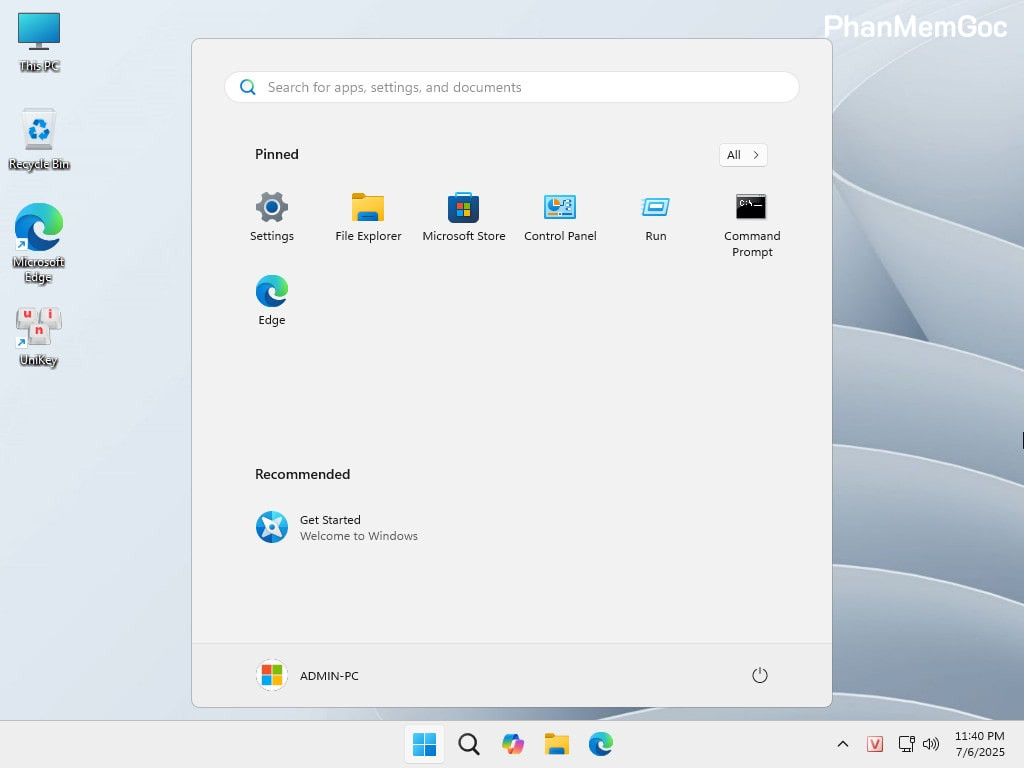The height and width of the screenshot is (768, 1024).
Task: Click the UniKey icon in the system tray
Action: point(875,744)
